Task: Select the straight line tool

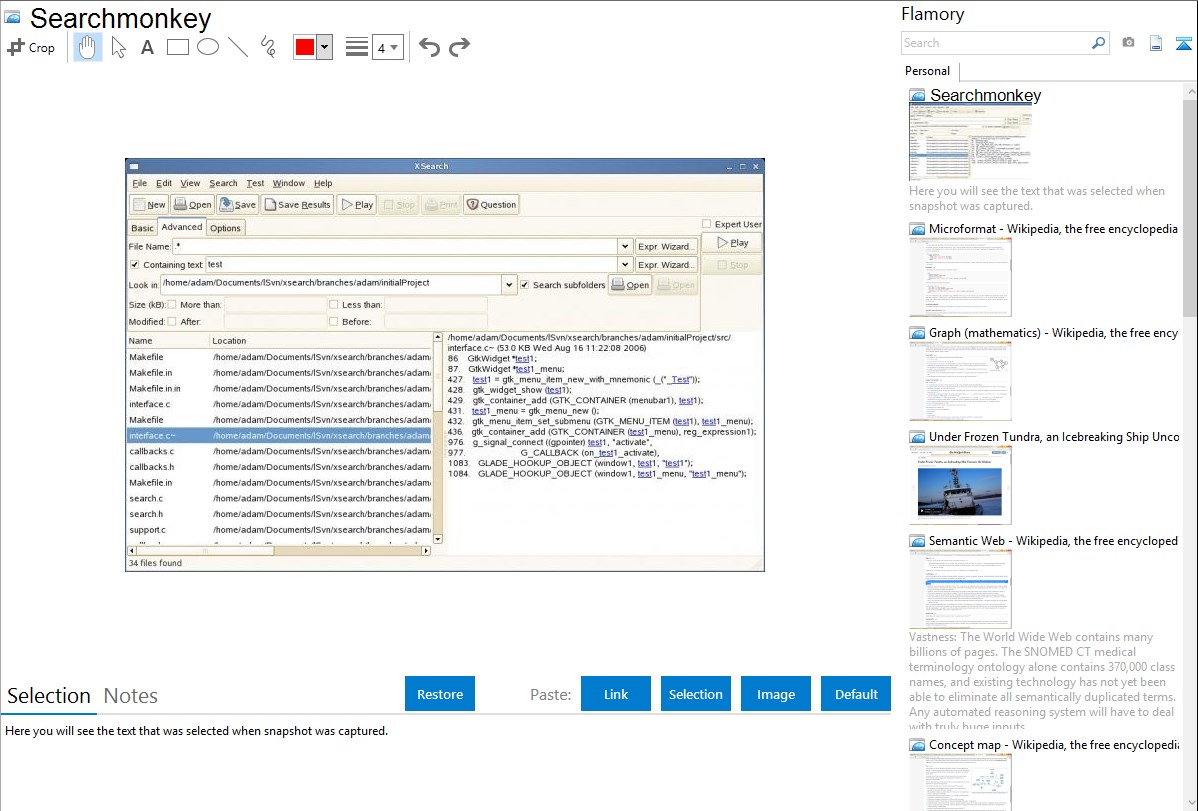Action: 238,47
